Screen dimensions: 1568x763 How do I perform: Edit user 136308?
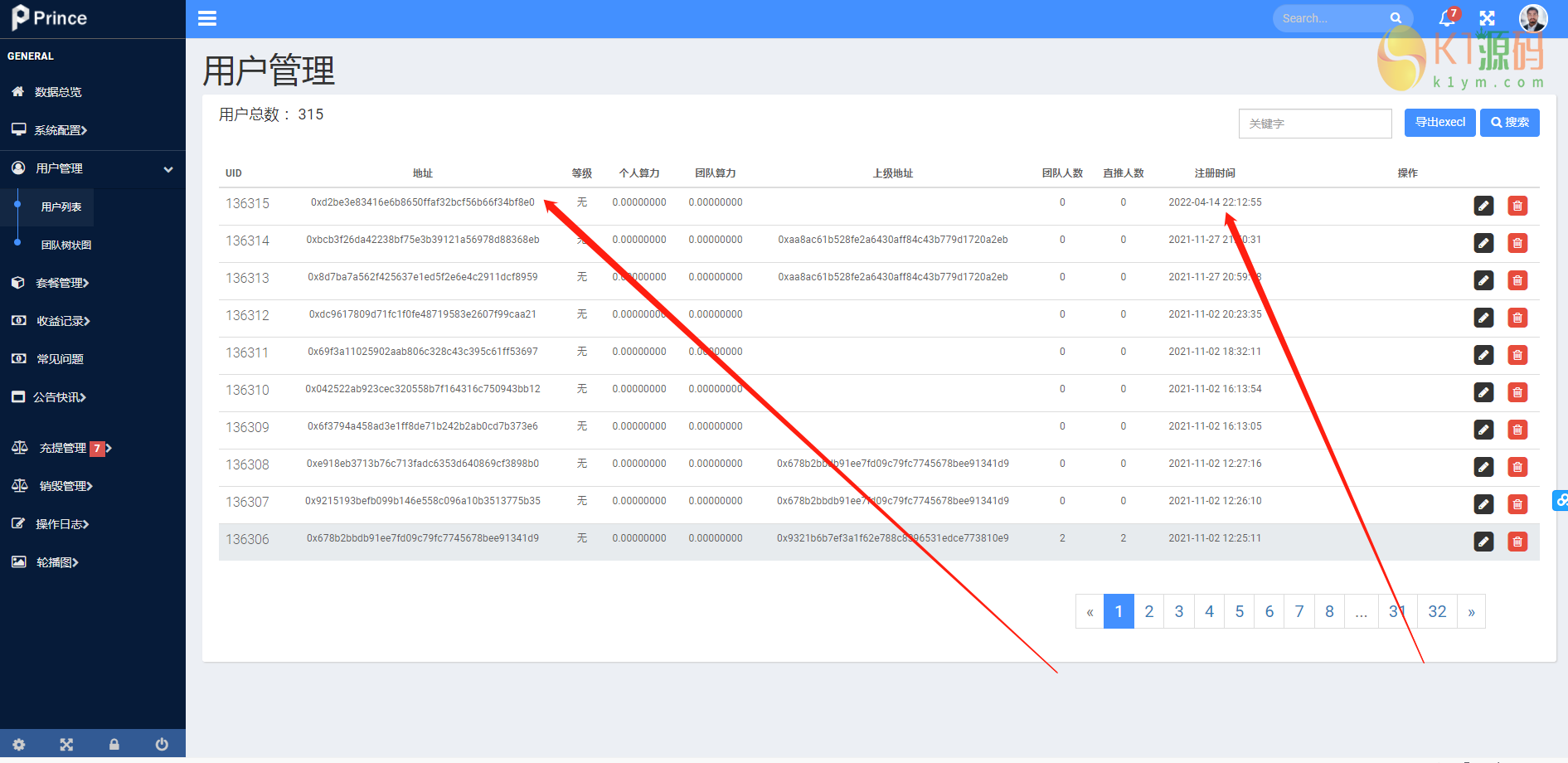1483,467
